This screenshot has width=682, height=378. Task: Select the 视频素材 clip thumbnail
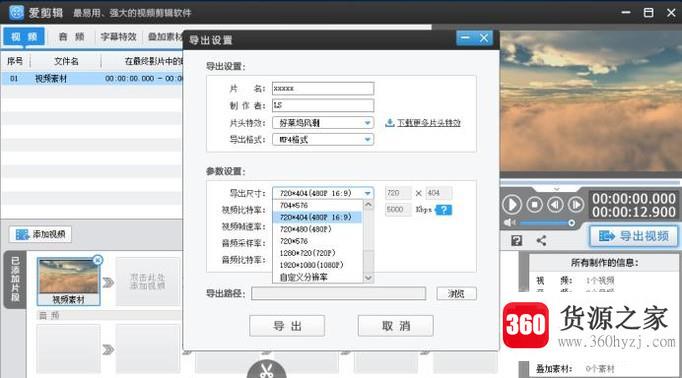click(68, 281)
